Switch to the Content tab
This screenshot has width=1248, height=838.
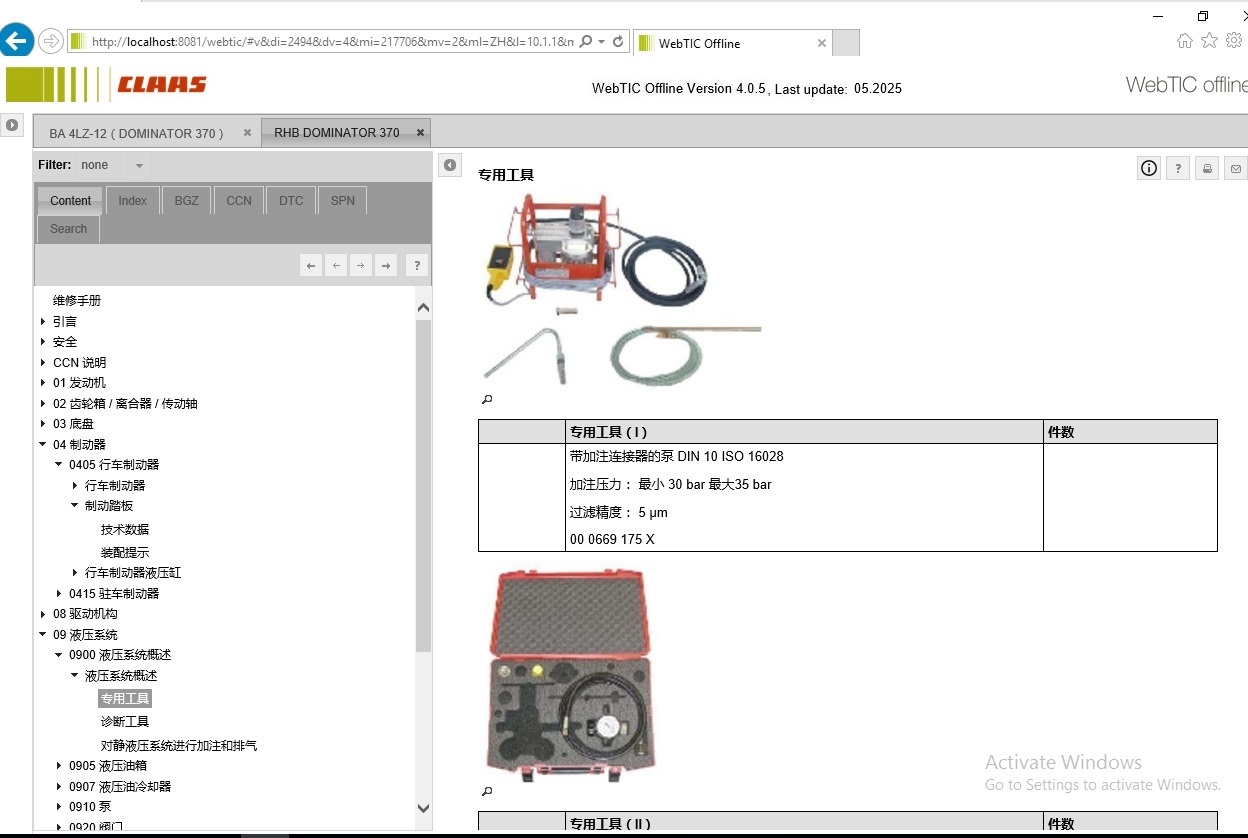tap(70, 201)
